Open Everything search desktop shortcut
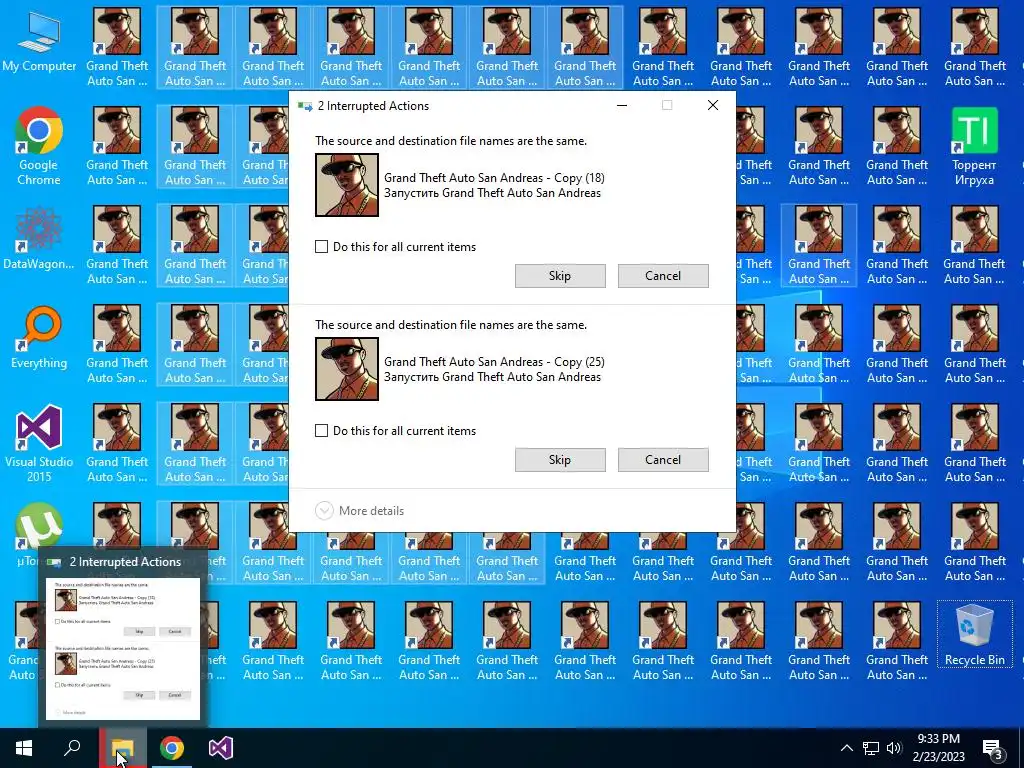Image resolution: width=1024 pixels, height=768 pixels. [x=39, y=337]
